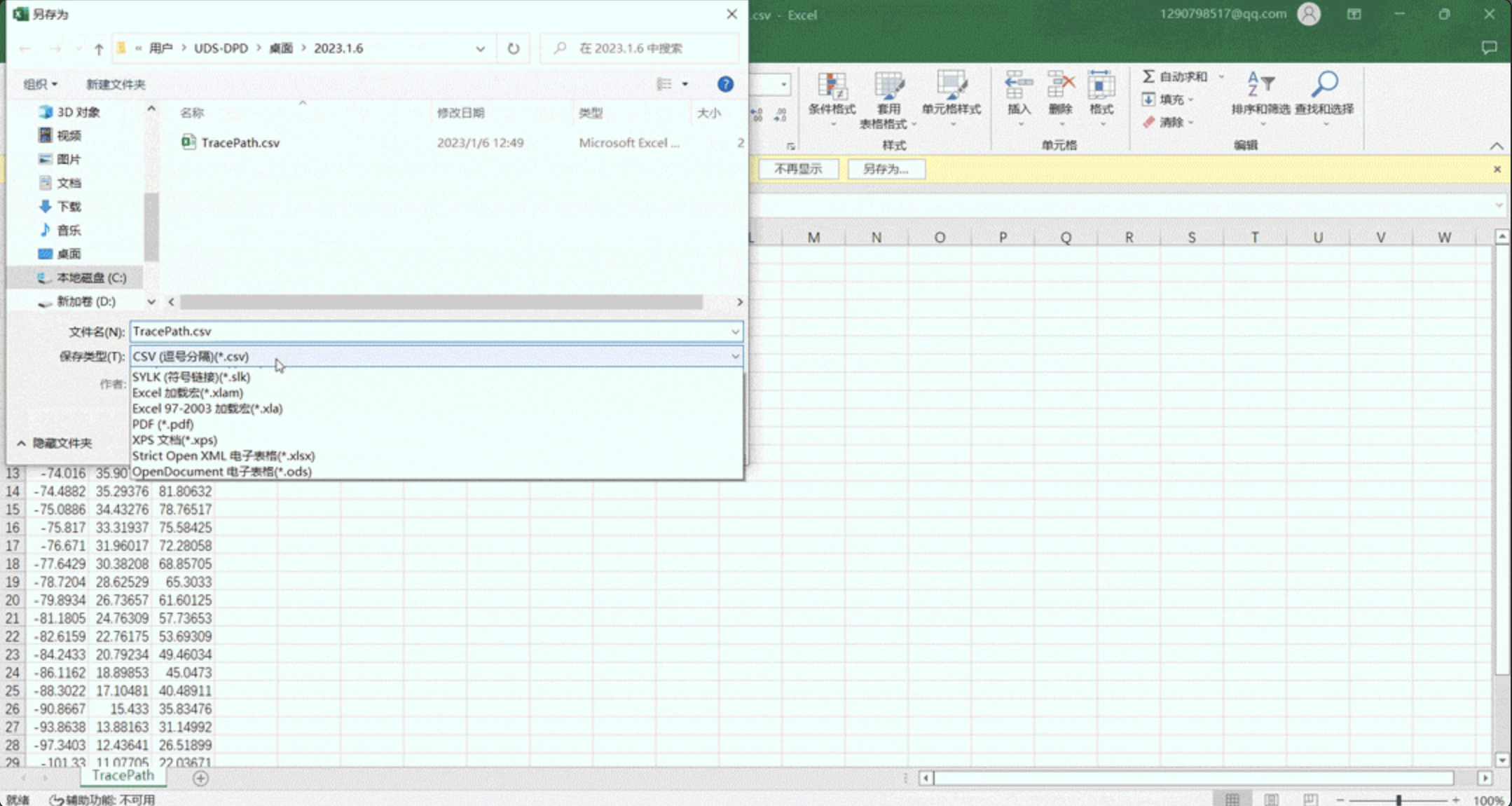
Task: Sort files by Name column header
Action: pos(192,113)
